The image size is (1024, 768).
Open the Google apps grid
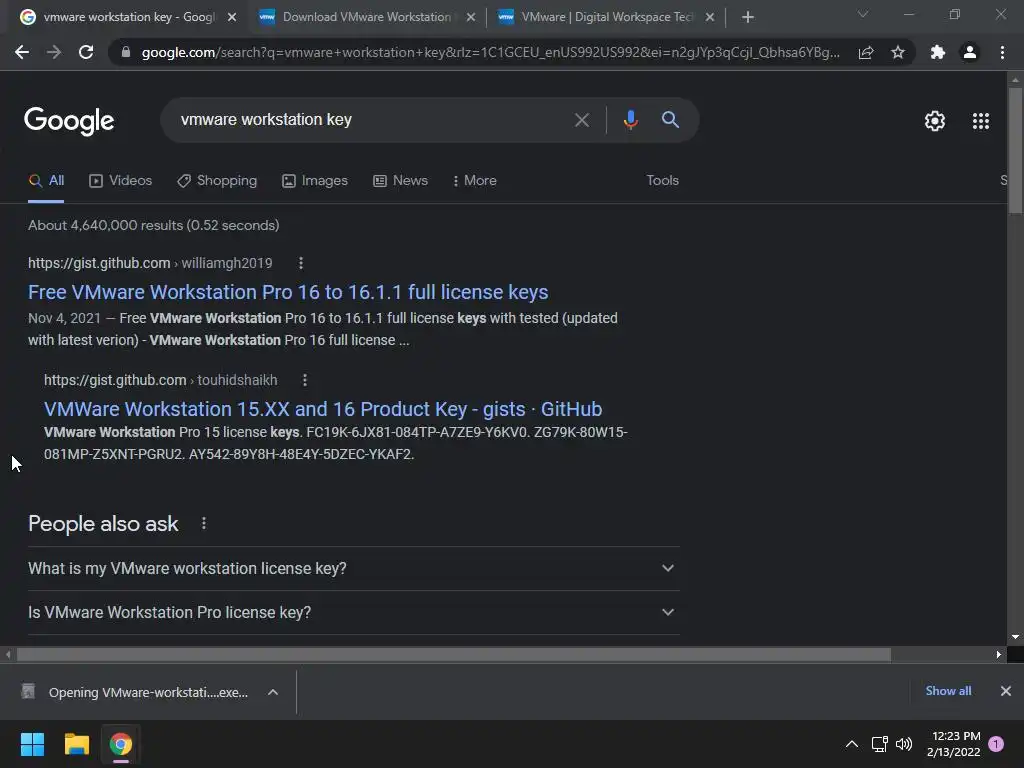[980, 121]
